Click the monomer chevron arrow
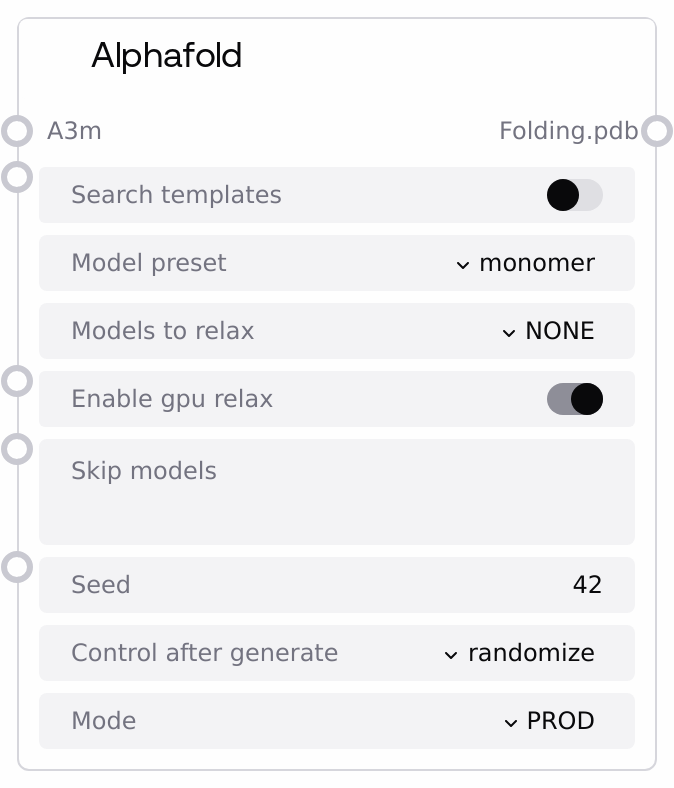Image resolution: width=674 pixels, height=788 pixels. [x=463, y=264]
